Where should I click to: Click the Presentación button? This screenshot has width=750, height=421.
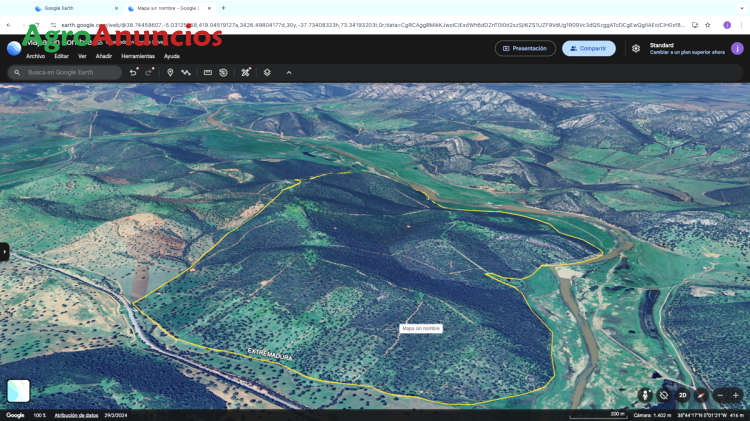525,48
